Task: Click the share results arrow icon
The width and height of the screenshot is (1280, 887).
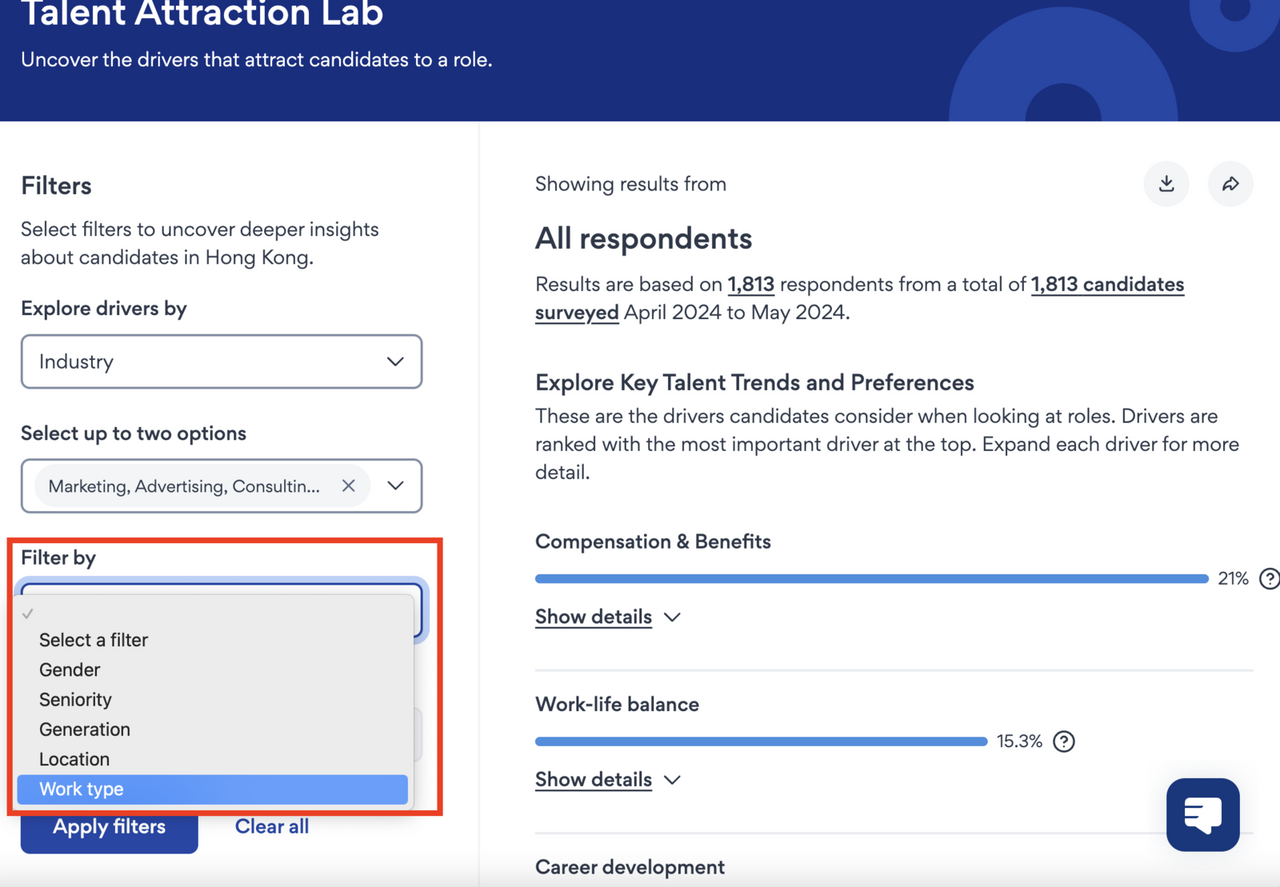Action: (x=1230, y=184)
